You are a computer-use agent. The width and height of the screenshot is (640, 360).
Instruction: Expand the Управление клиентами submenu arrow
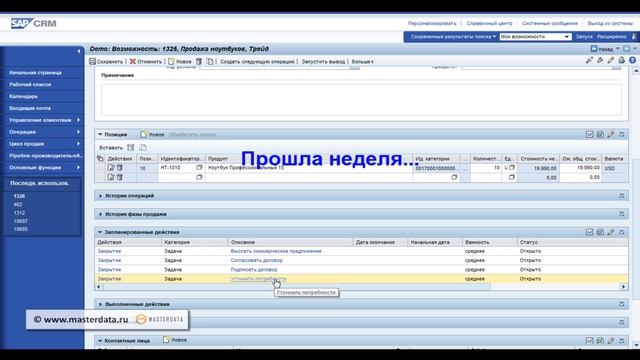click(78, 120)
